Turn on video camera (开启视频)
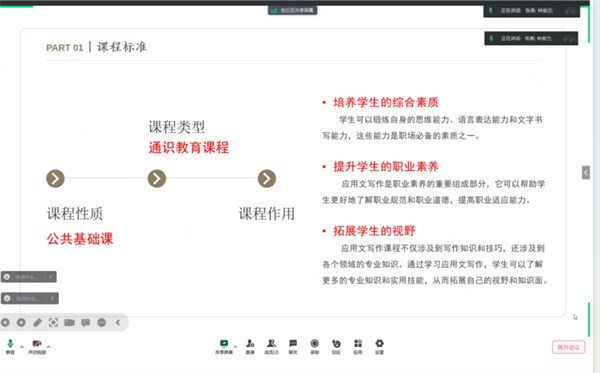 pyautogui.click(x=37, y=346)
